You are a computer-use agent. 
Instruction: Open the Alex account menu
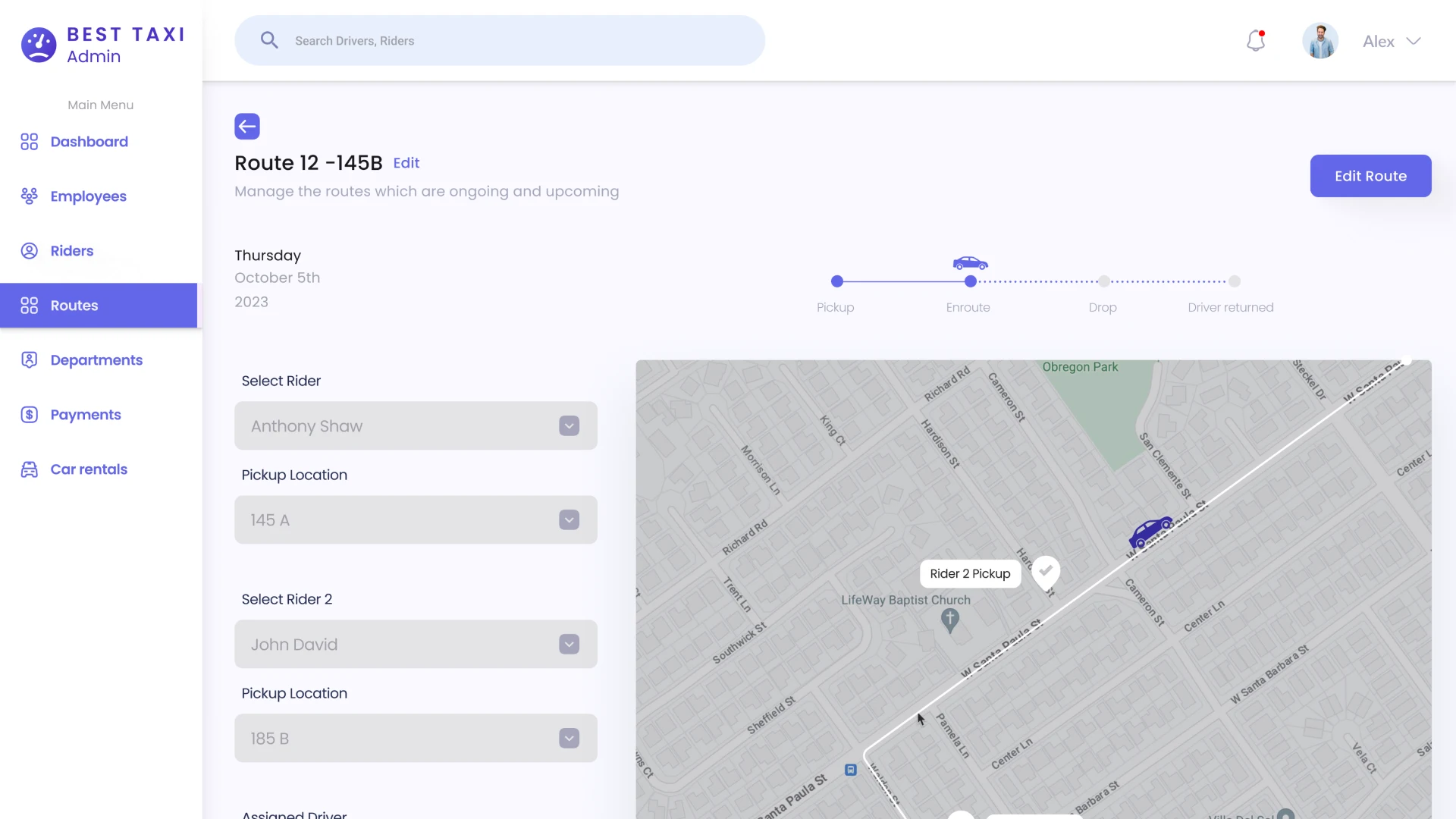(1392, 41)
